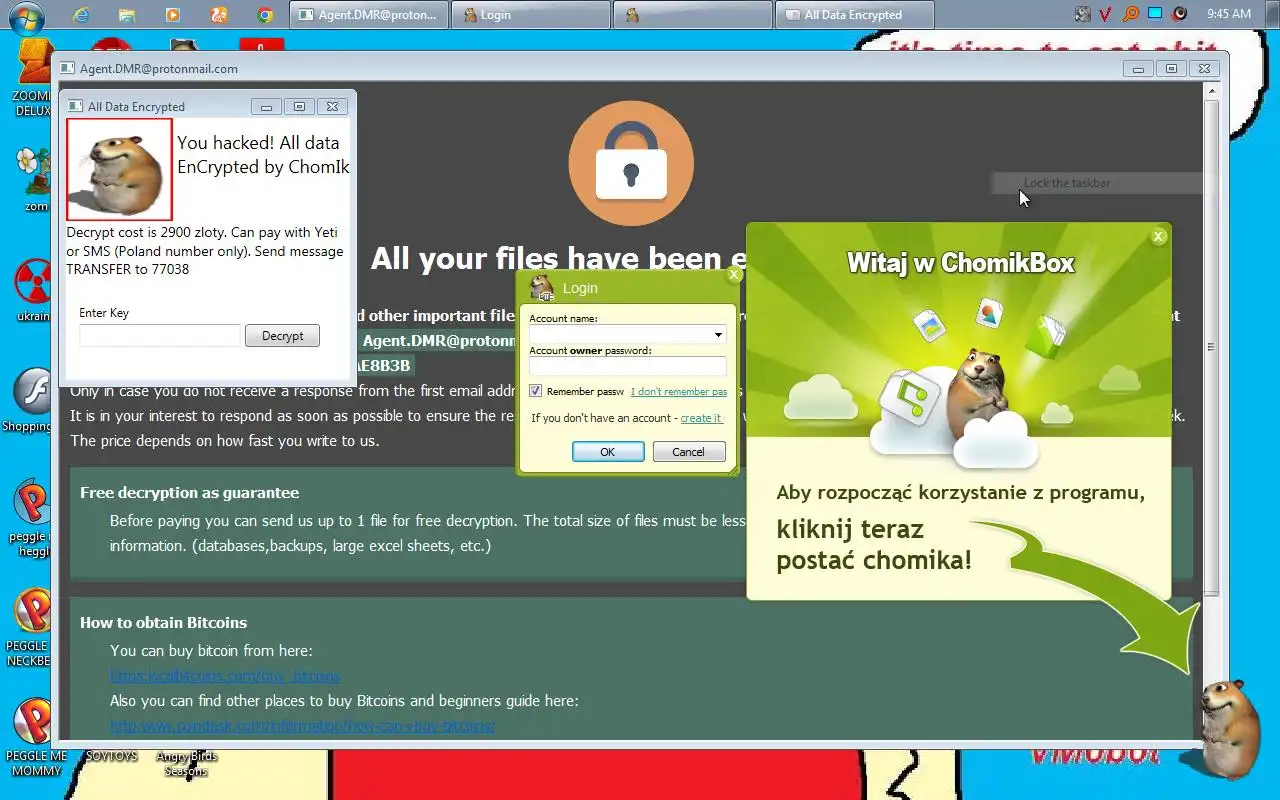
Task: Click the red V tray icon
Action: 1106,14
